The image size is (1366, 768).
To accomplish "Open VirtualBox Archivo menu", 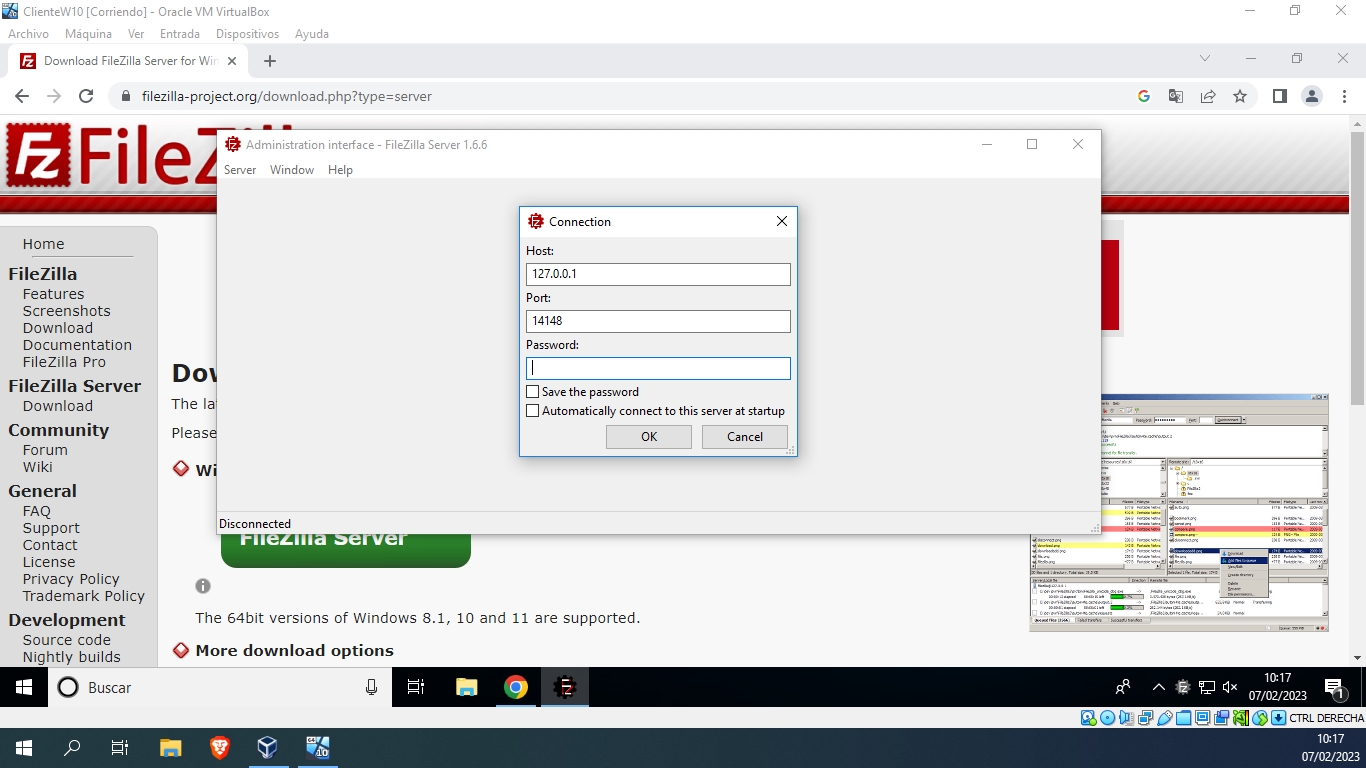I will point(28,34).
